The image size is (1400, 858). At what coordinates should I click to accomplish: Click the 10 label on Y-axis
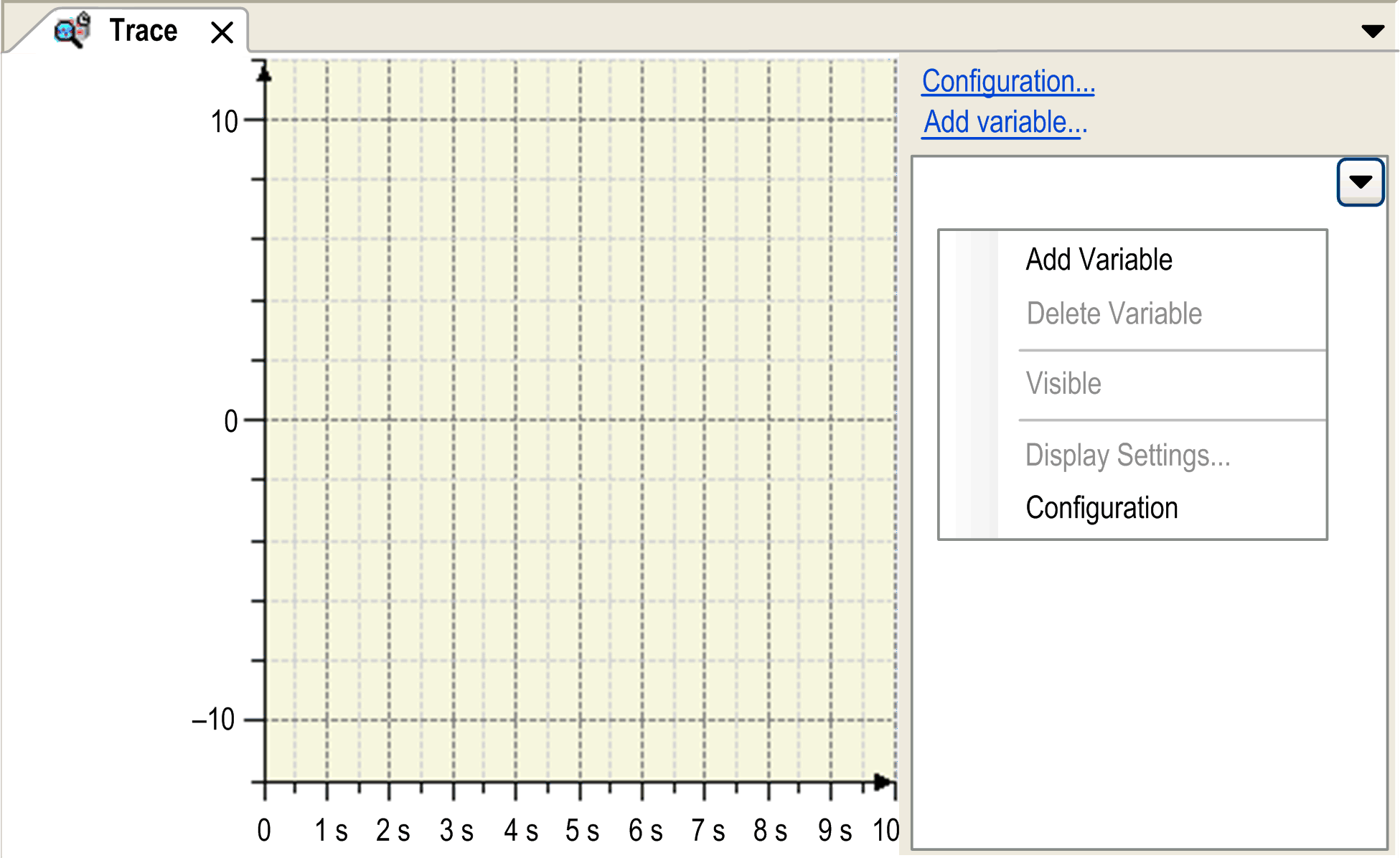(x=224, y=121)
